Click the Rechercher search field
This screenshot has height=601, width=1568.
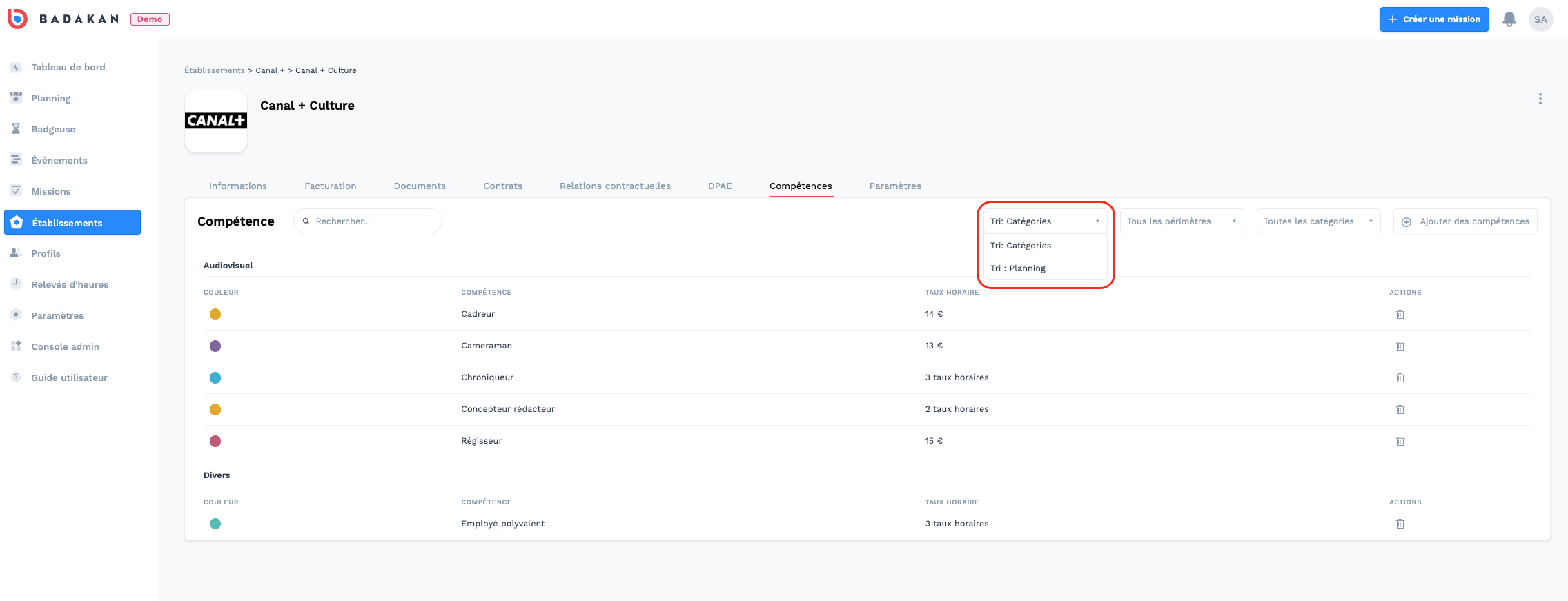(368, 221)
